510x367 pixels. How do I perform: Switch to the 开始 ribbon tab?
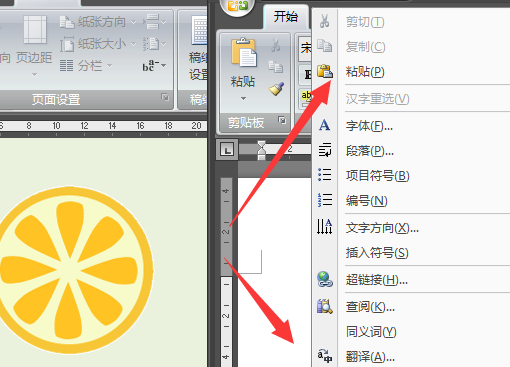[286, 17]
